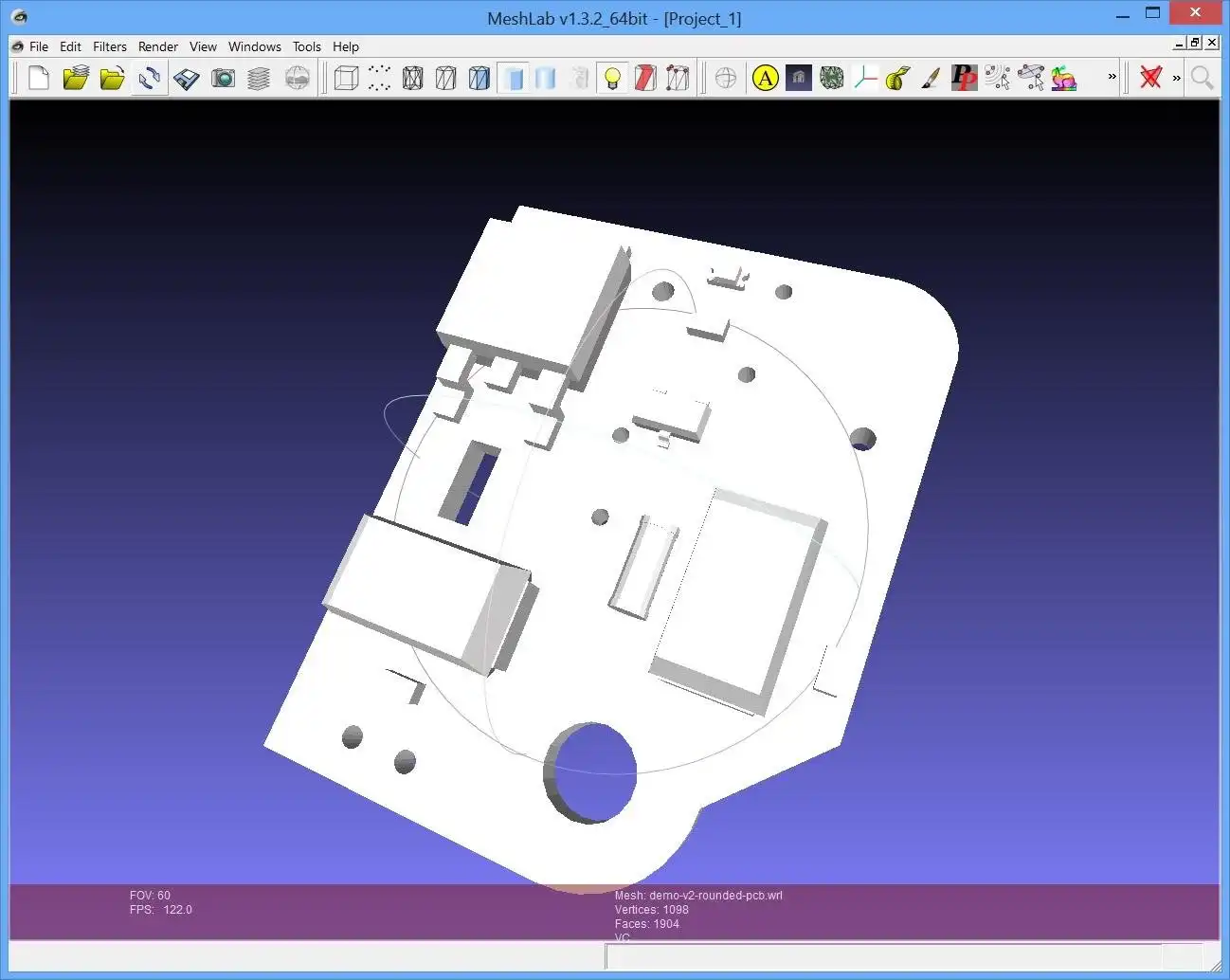1230x980 pixels.
Task: Activate the select connected region tool
Action: point(1031,78)
